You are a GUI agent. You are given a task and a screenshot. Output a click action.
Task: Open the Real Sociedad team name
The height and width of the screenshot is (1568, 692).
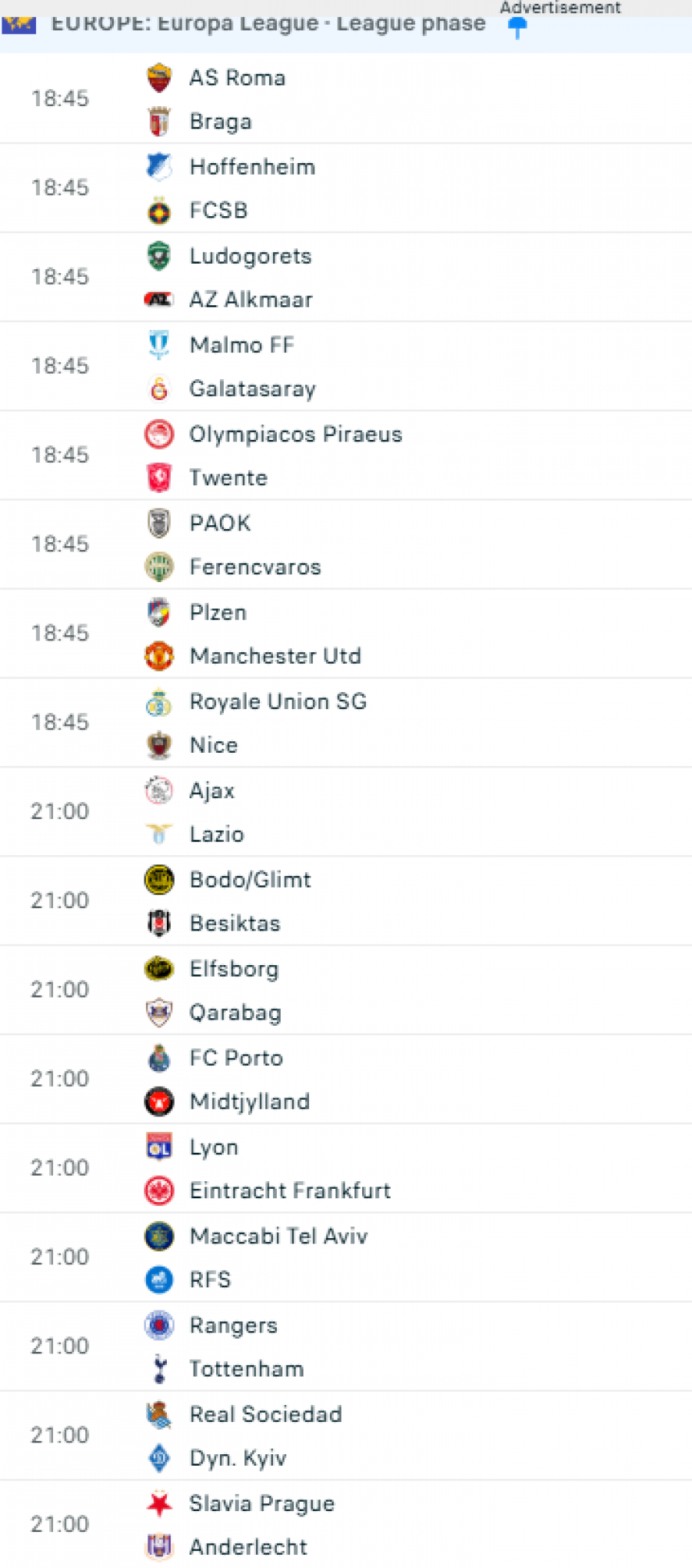[x=265, y=1414]
